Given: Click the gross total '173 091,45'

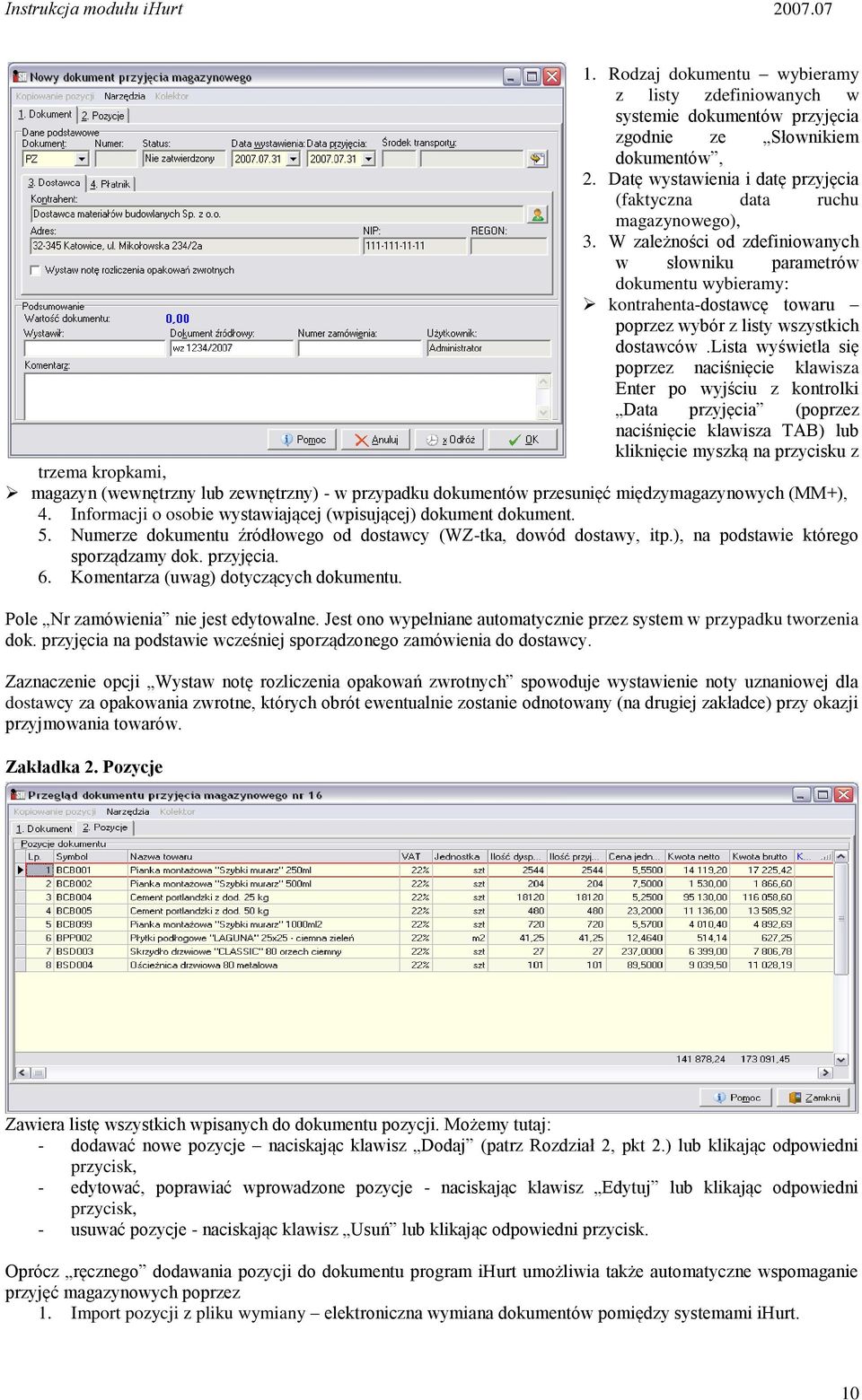Looking at the screenshot, I should pyautogui.click(x=765, y=1059).
